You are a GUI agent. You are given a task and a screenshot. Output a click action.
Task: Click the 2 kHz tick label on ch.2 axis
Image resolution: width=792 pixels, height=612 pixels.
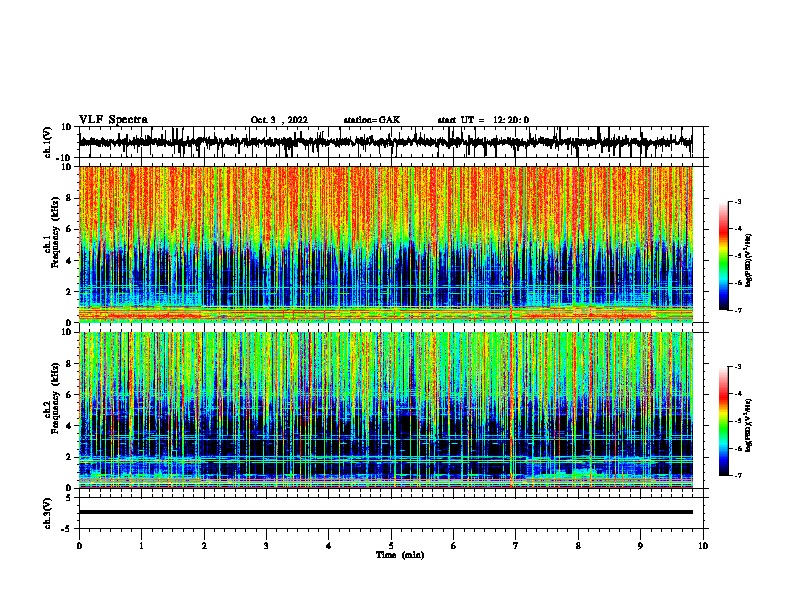pos(69,457)
